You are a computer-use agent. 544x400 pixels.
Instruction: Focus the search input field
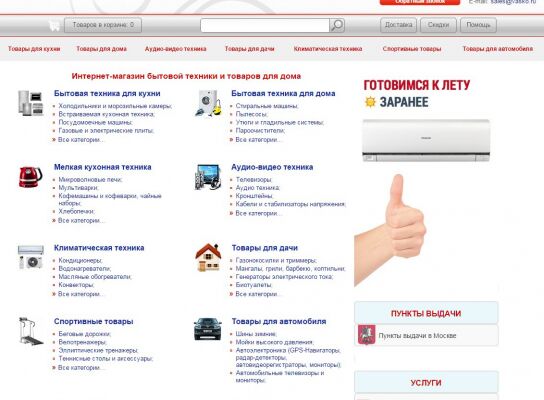[x=265, y=25]
